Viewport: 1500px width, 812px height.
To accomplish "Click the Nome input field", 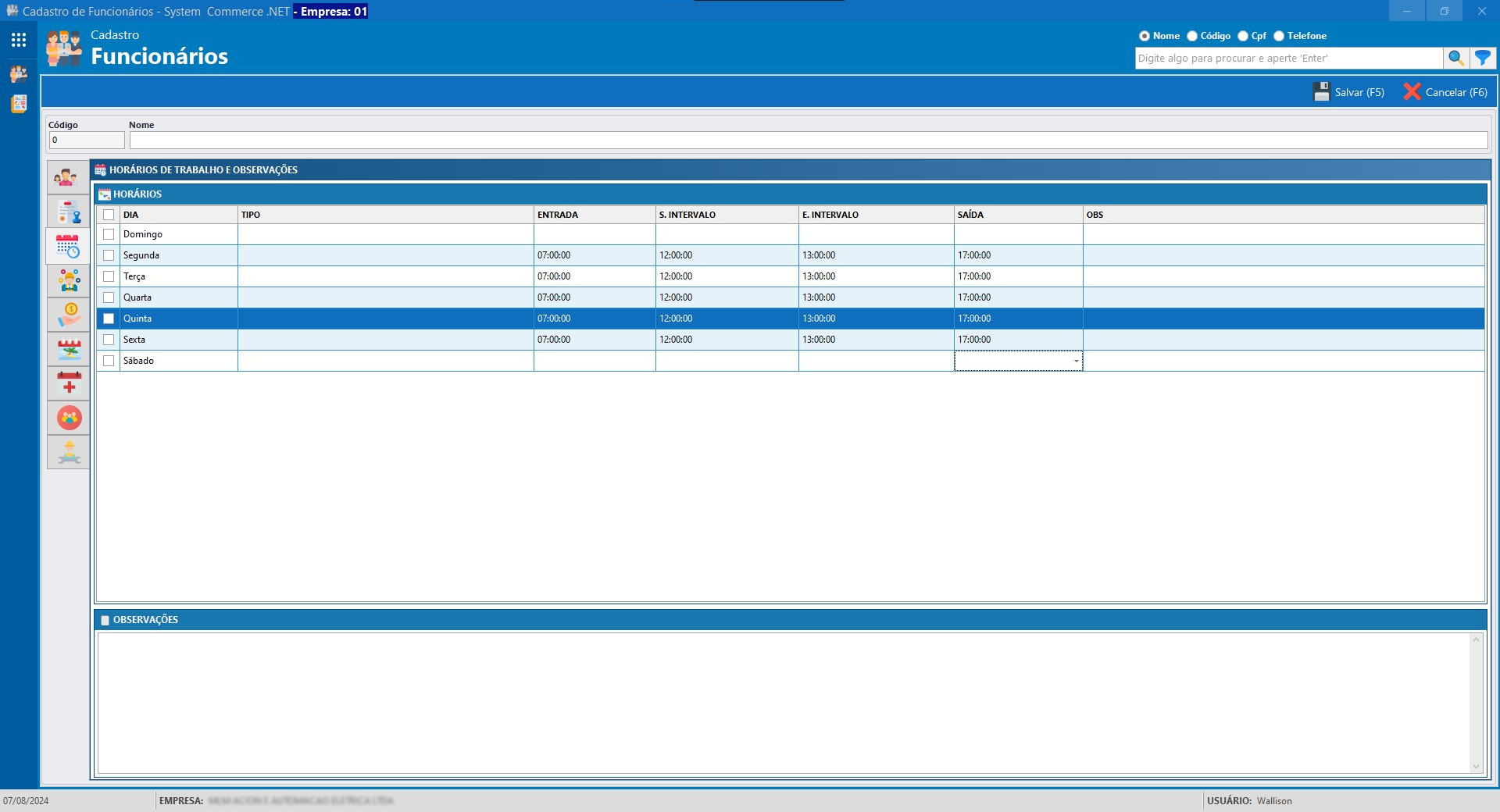I will (808, 141).
